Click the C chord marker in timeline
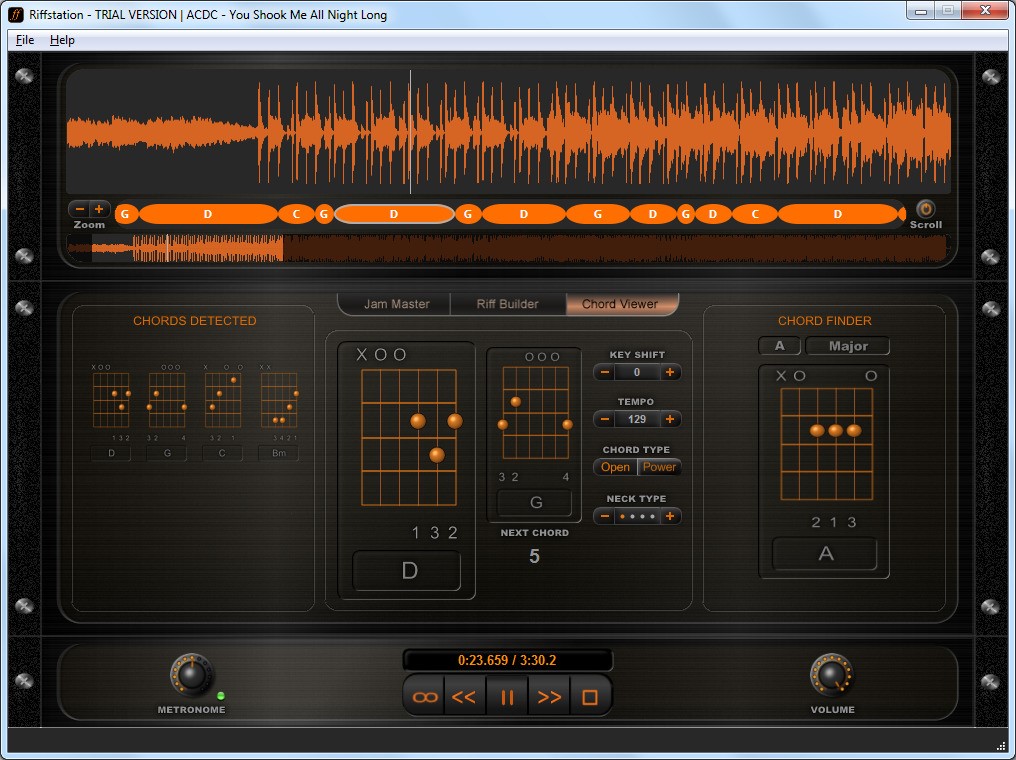1016x760 pixels. click(295, 213)
